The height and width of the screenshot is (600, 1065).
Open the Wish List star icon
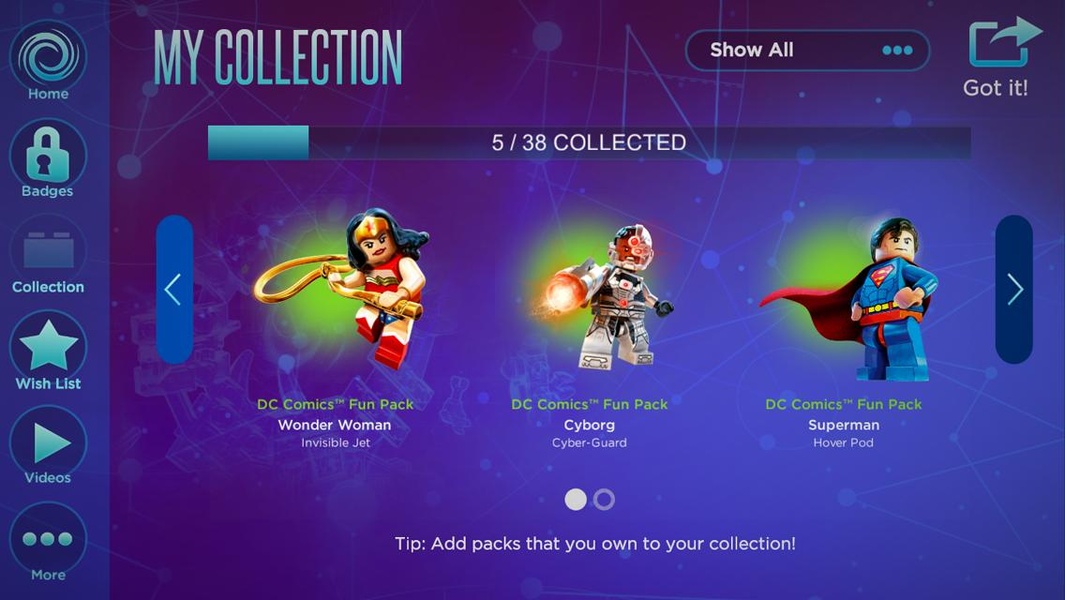(x=48, y=347)
